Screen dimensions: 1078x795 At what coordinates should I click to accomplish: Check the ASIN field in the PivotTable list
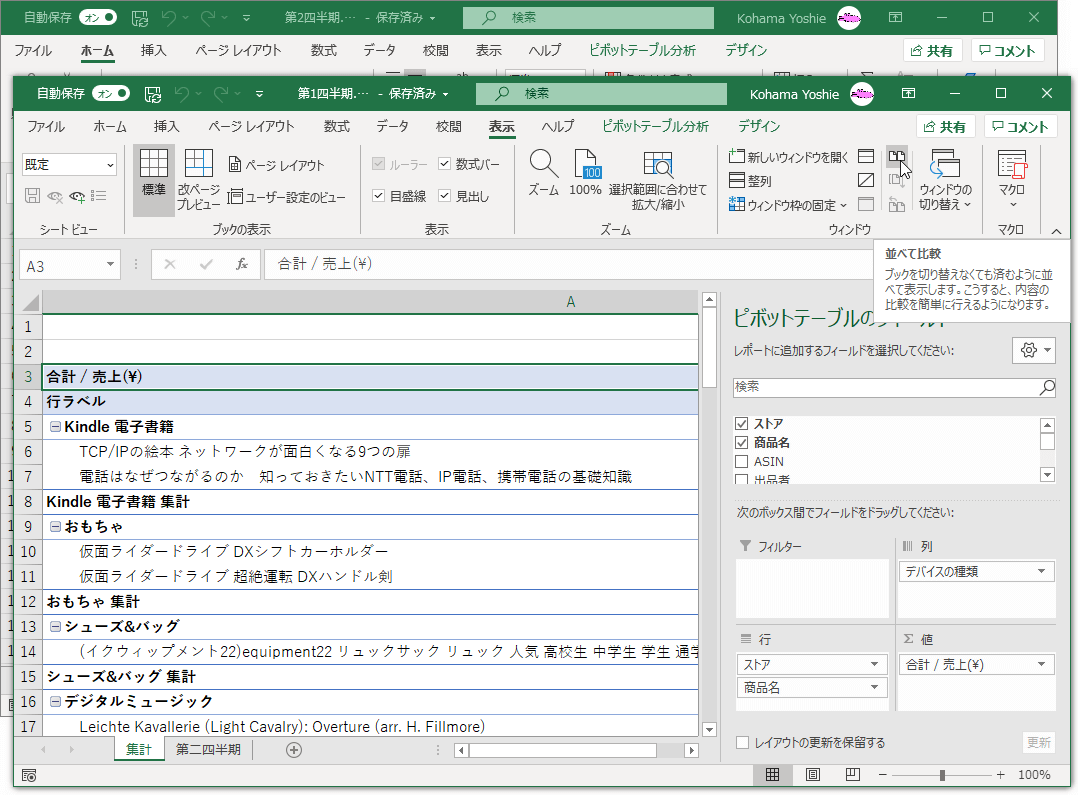click(741, 461)
